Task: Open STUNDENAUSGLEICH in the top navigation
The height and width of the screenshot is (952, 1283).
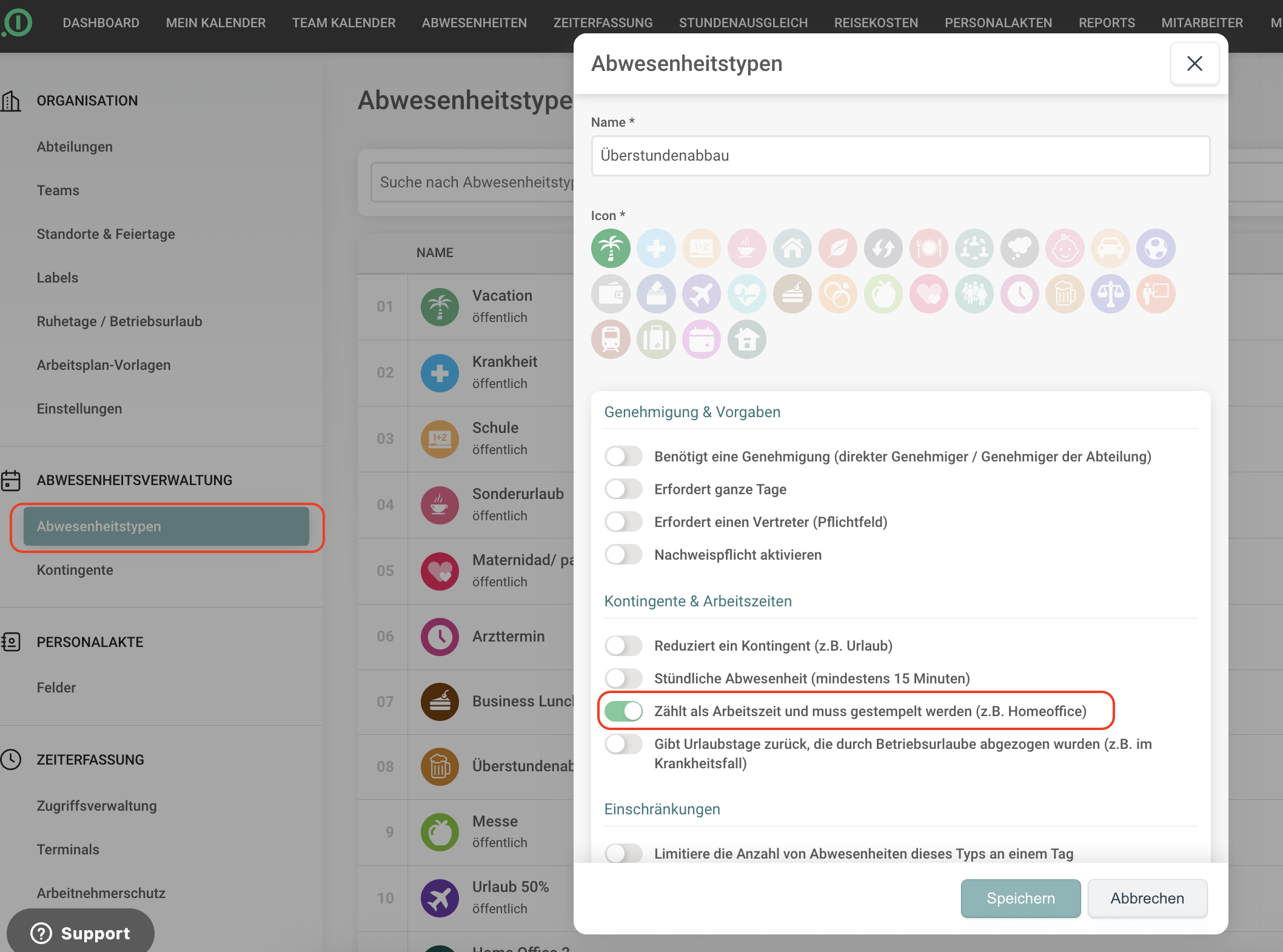Action: [743, 23]
